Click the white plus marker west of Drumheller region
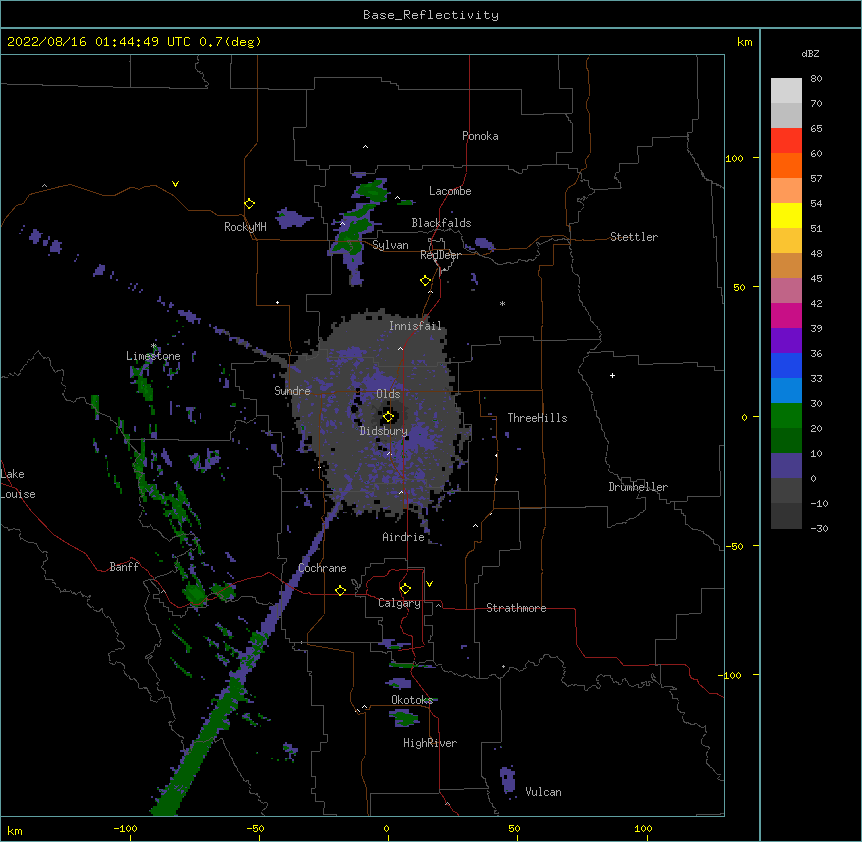 [x=612, y=375]
